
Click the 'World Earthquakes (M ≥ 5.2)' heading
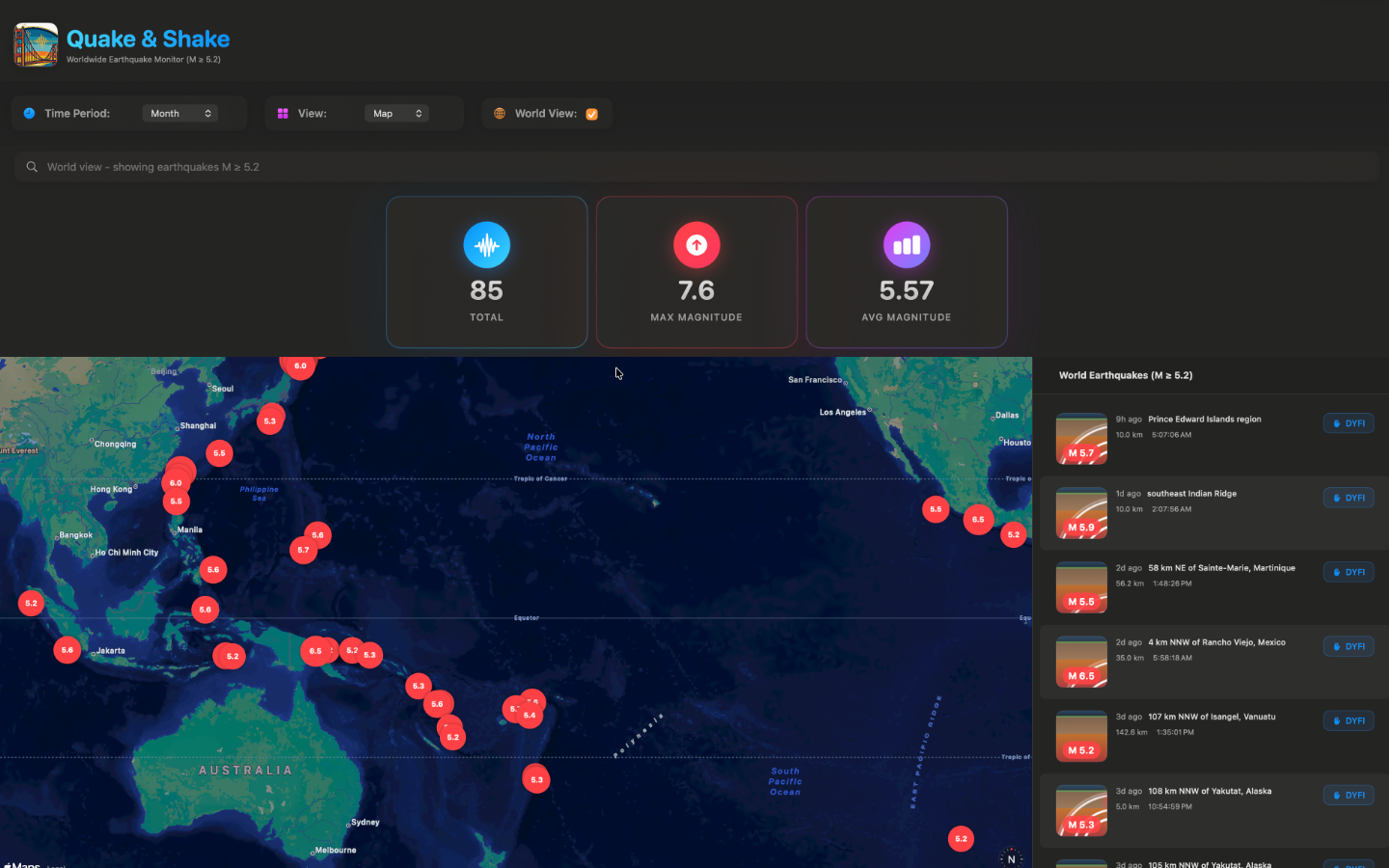1126,375
